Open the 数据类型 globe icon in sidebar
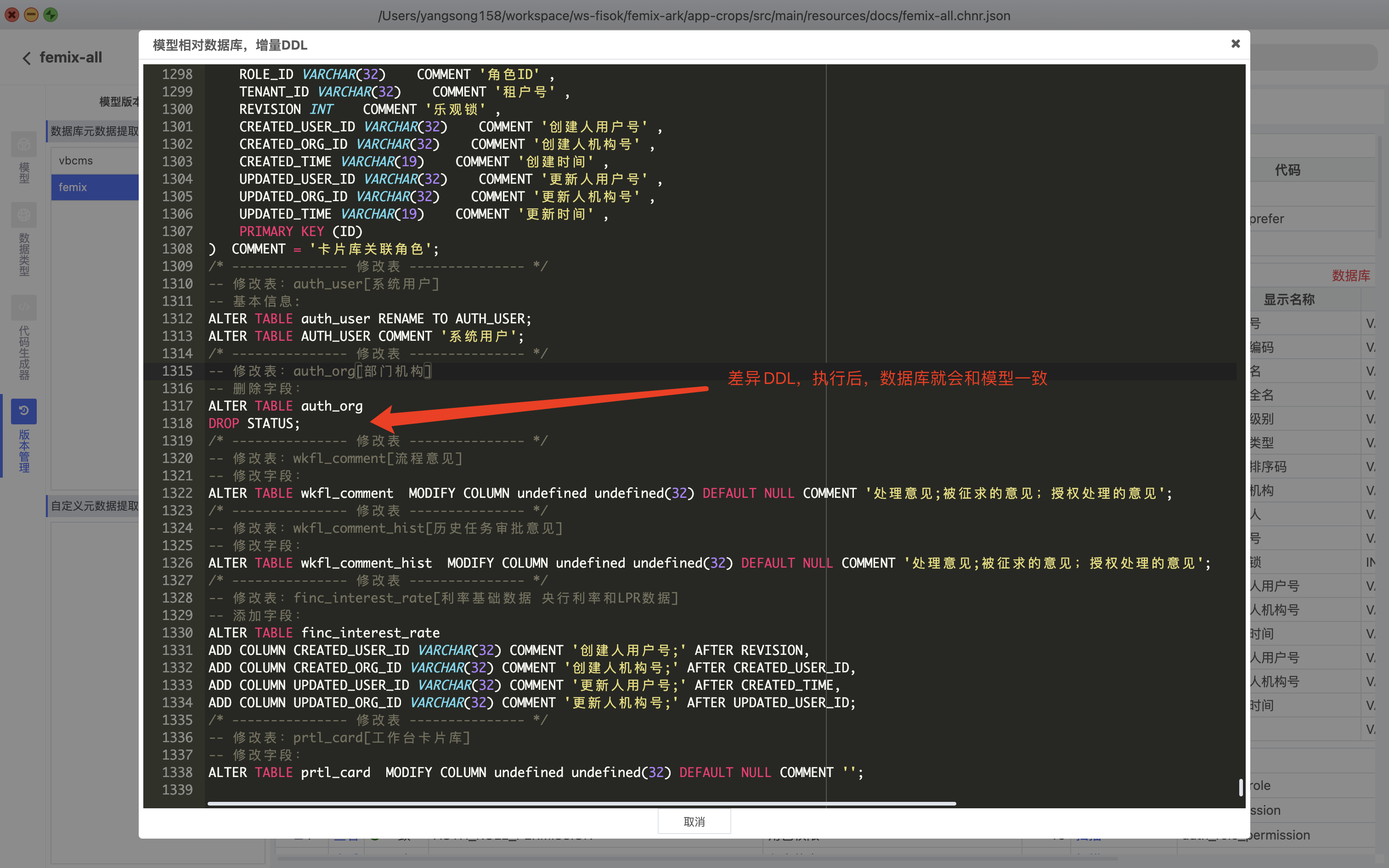The width and height of the screenshot is (1389, 868). tap(23, 215)
